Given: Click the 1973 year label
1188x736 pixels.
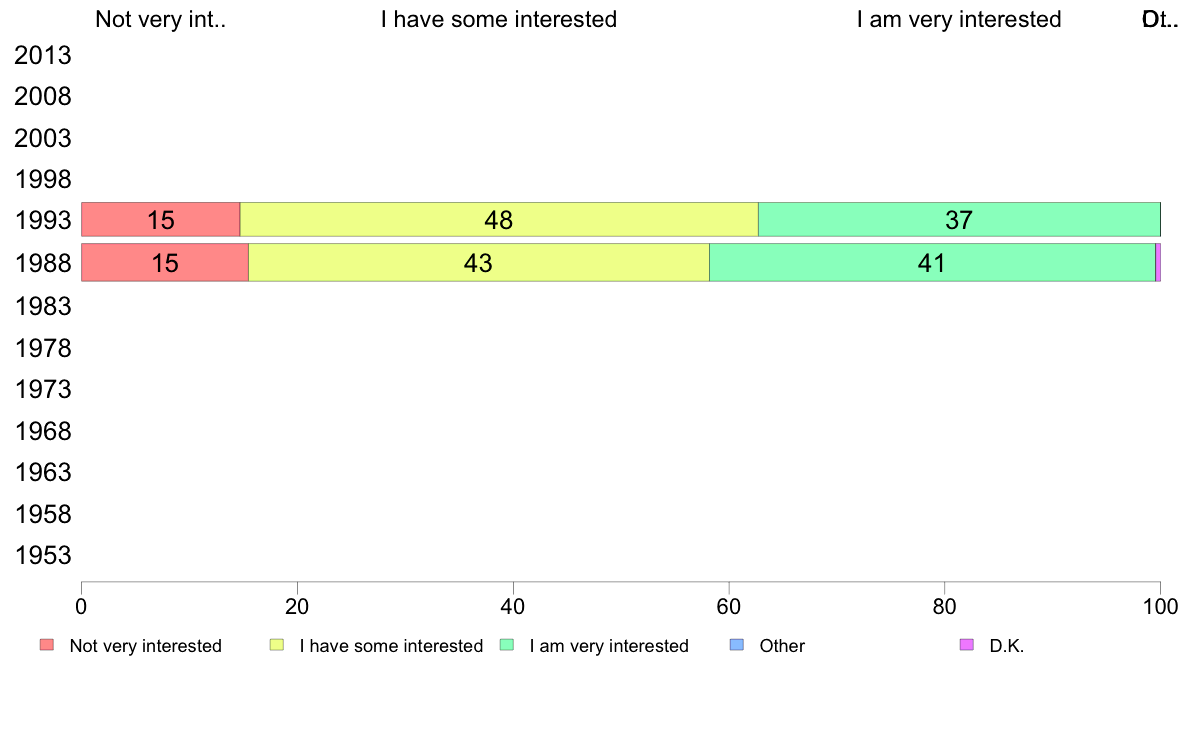Looking at the screenshot, I should point(43,390).
